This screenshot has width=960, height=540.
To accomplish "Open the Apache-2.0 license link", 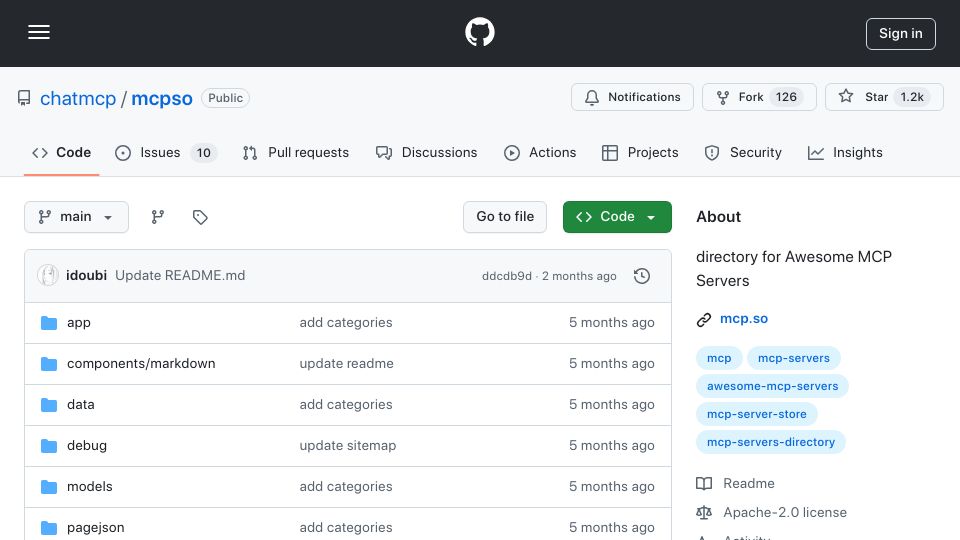I will (x=785, y=512).
